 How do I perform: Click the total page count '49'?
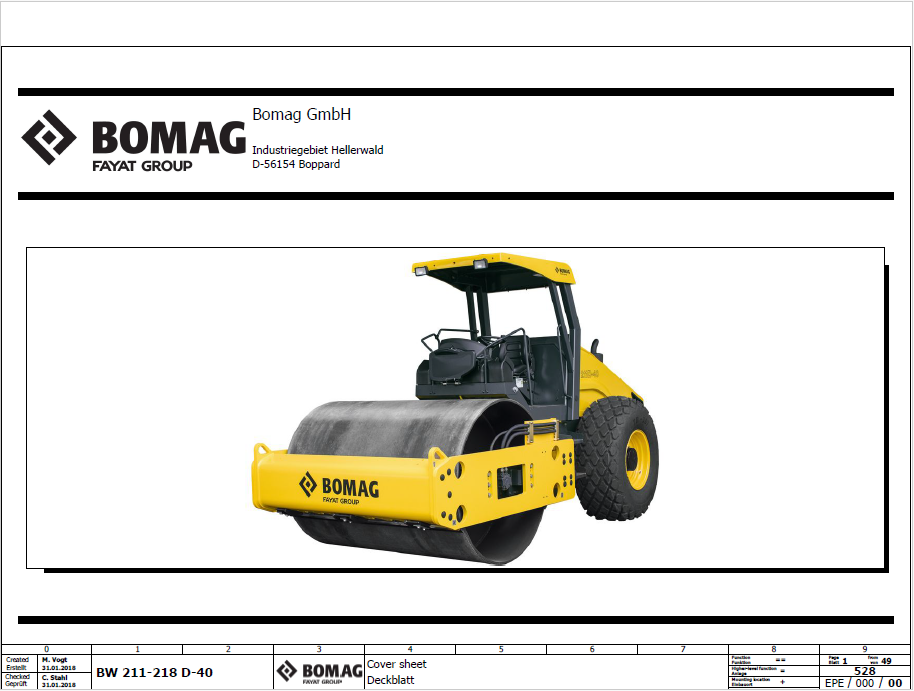click(x=886, y=661)
